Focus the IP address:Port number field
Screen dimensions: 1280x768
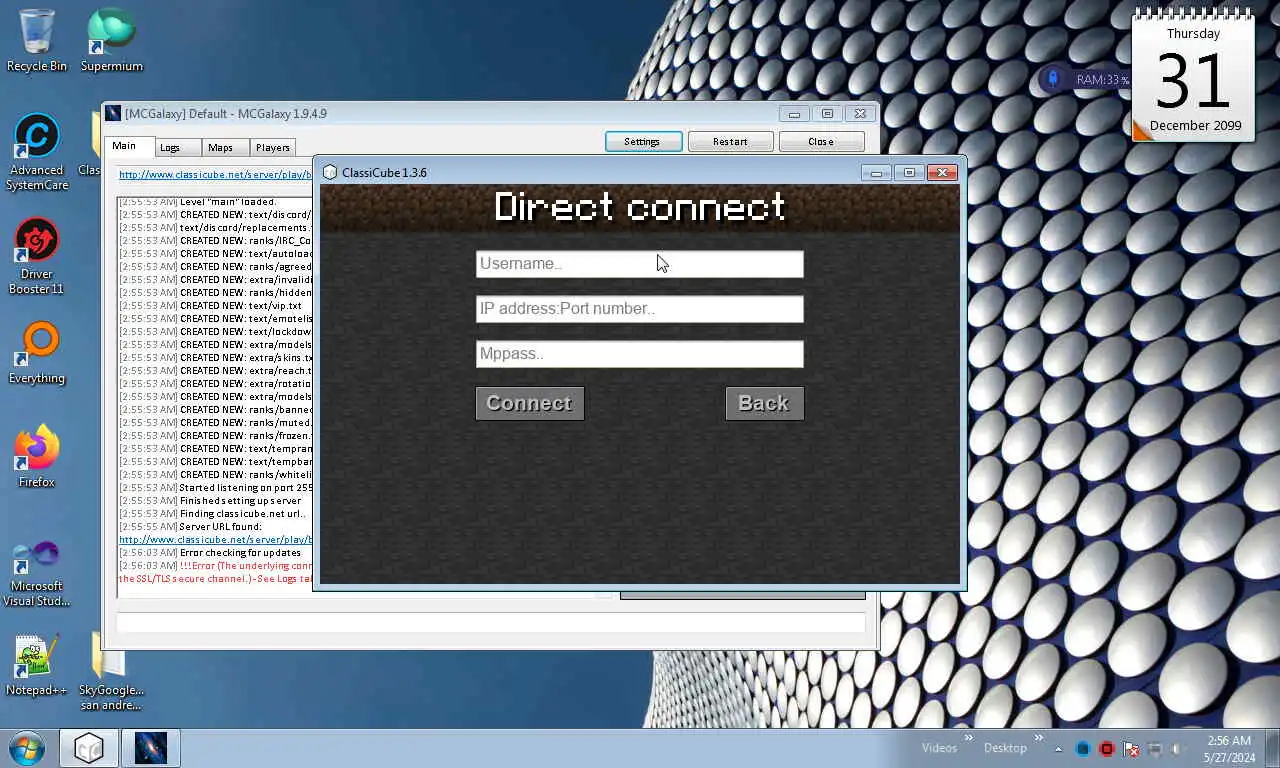tap(639, 309)
